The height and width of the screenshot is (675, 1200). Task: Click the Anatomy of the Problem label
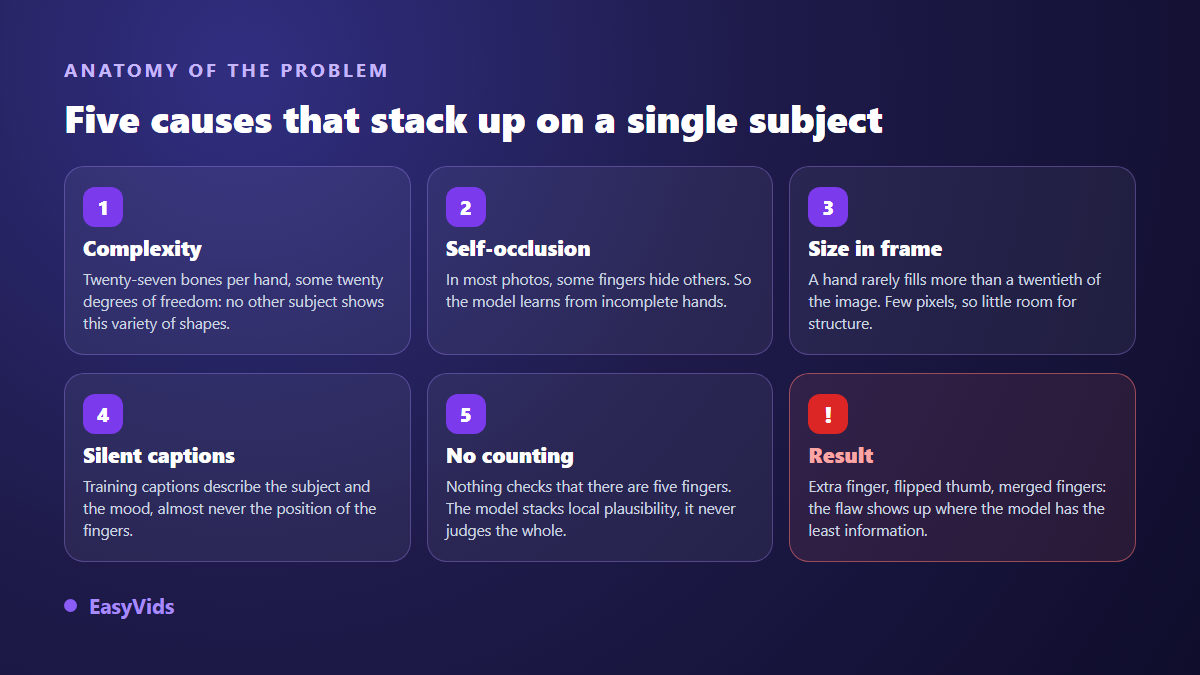pyautogui.click(x=226, y=71)
